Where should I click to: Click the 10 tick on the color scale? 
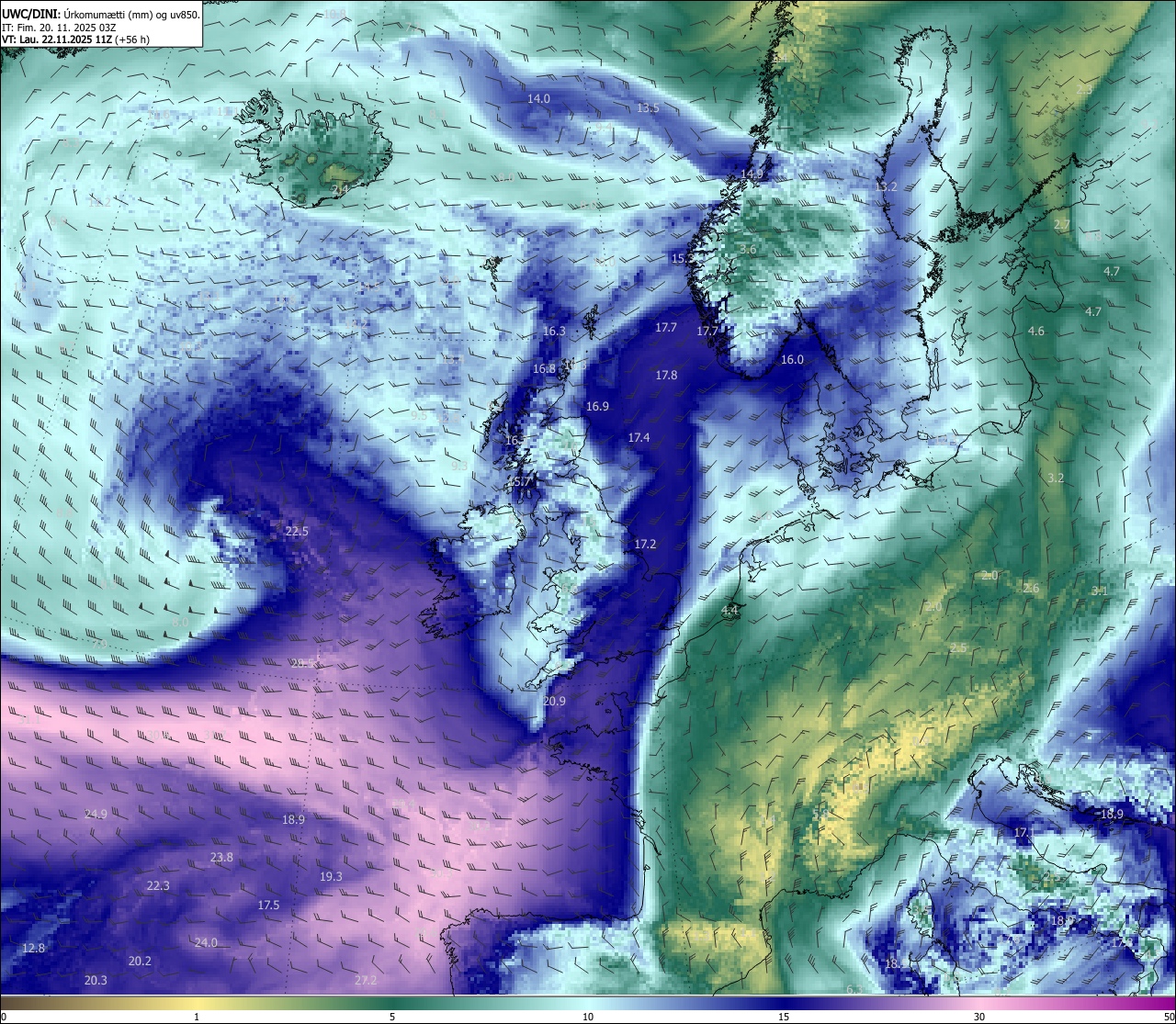click(x=588, y=1017)
